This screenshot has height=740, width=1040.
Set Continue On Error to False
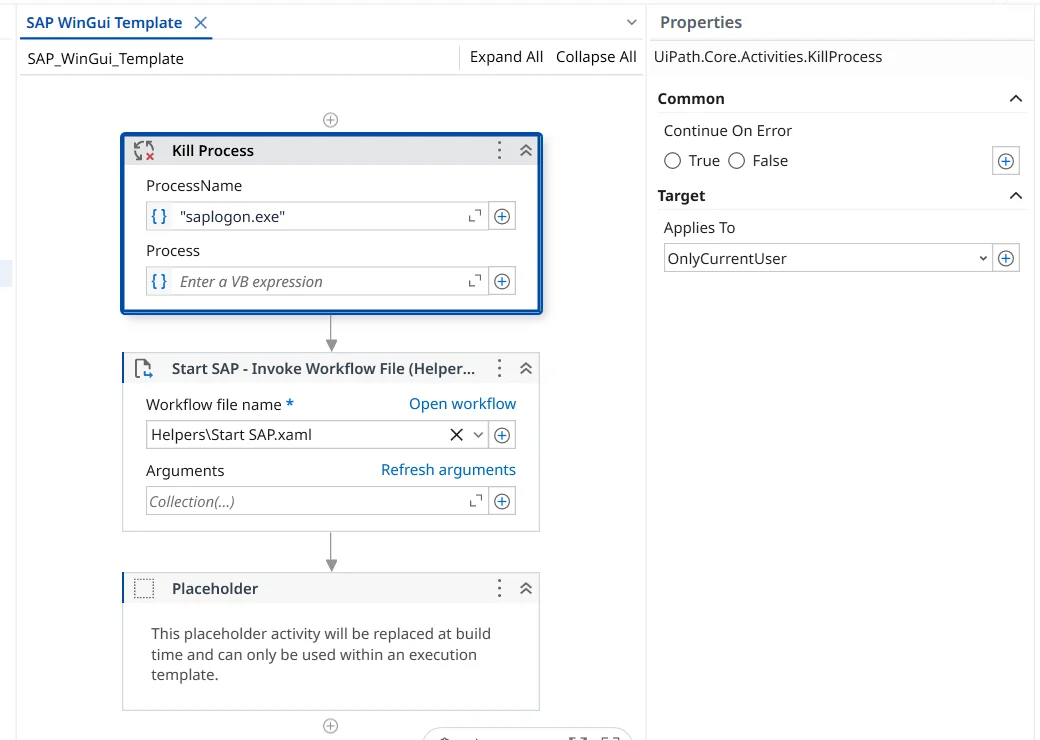coord(737,161)
